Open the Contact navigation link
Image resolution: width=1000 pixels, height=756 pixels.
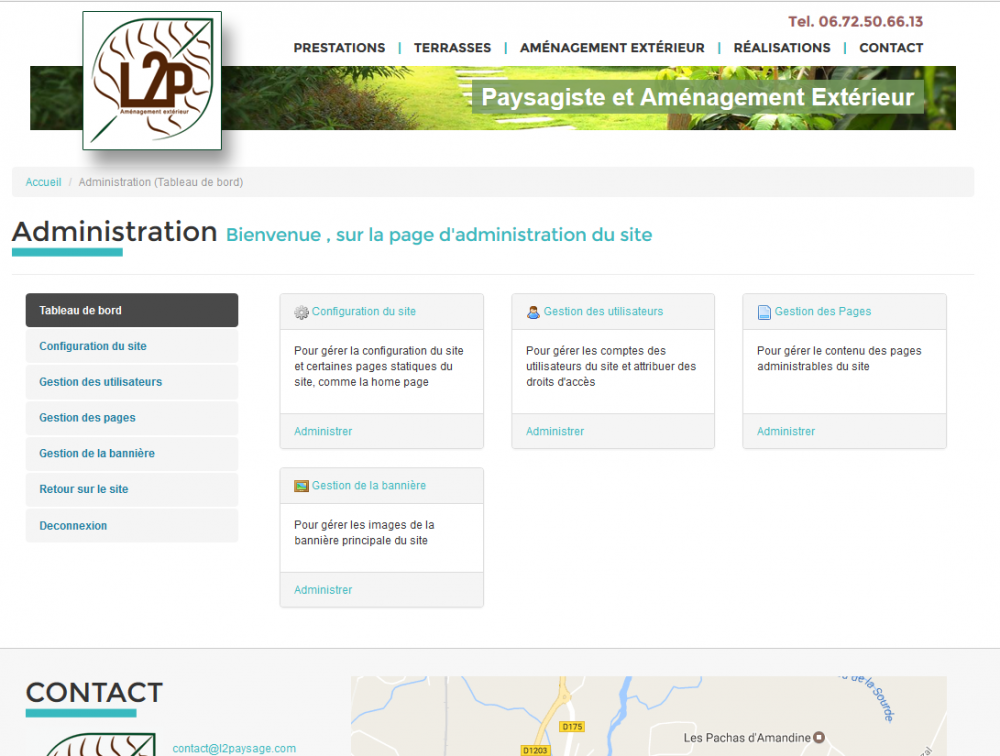point(891,48)
